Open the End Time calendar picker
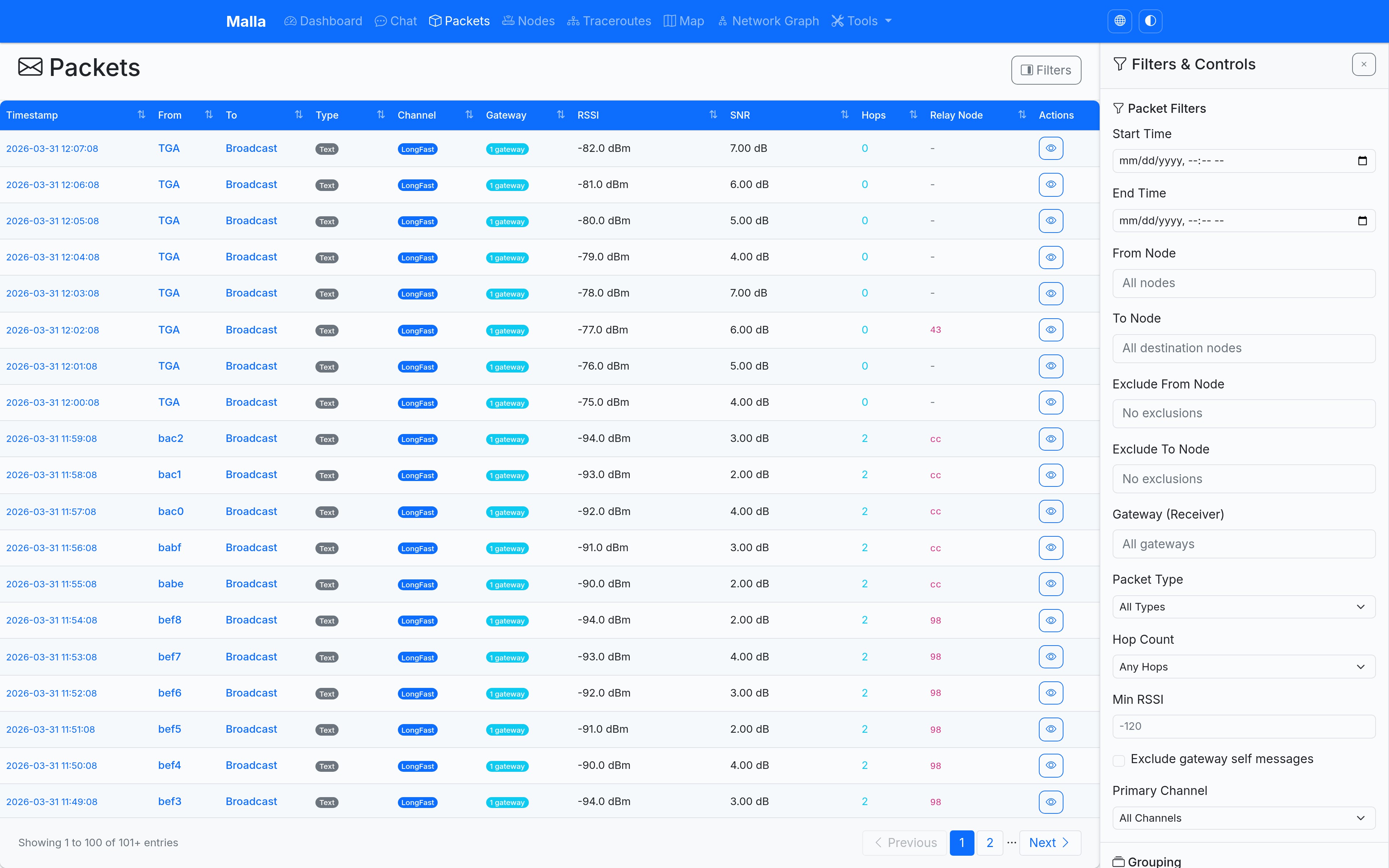This screenshot has height=868, width=1389. pyautogui.click(x=1362, y=221)
